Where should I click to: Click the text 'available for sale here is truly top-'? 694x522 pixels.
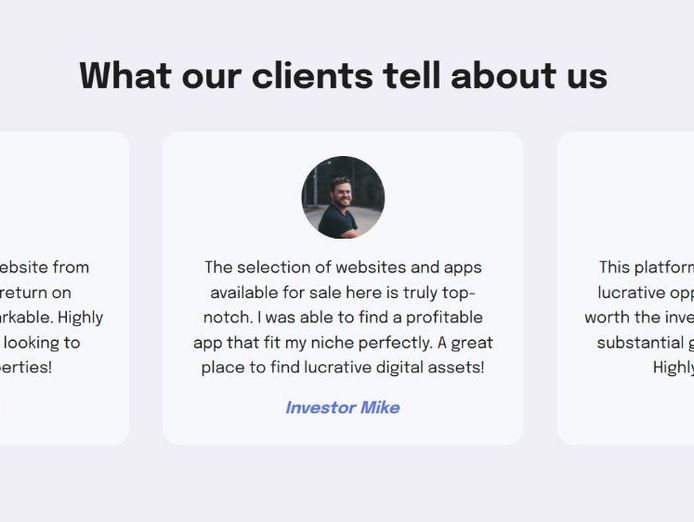pos(343,293)
